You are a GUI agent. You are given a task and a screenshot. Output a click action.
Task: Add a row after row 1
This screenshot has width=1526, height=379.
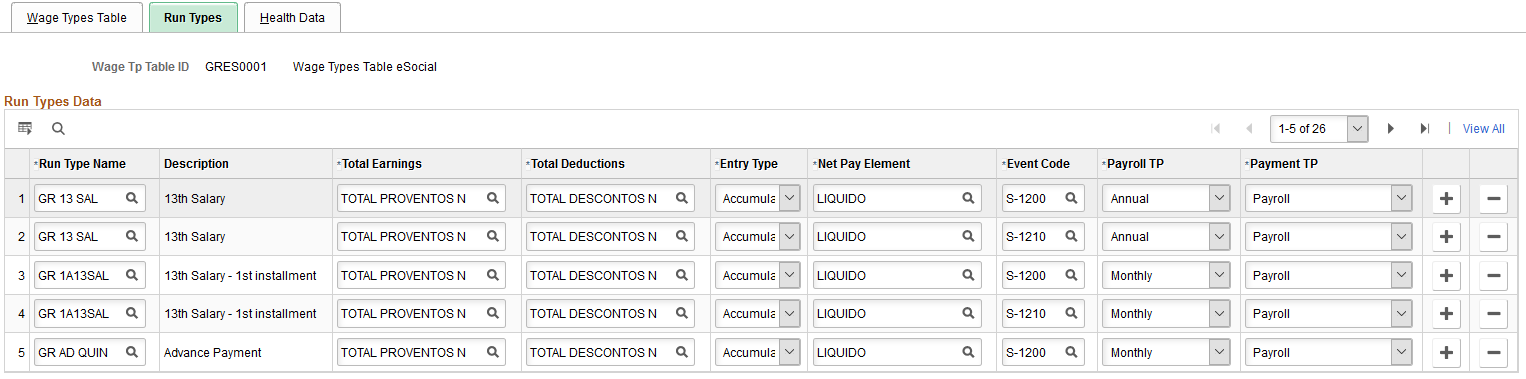(1446, 199)
